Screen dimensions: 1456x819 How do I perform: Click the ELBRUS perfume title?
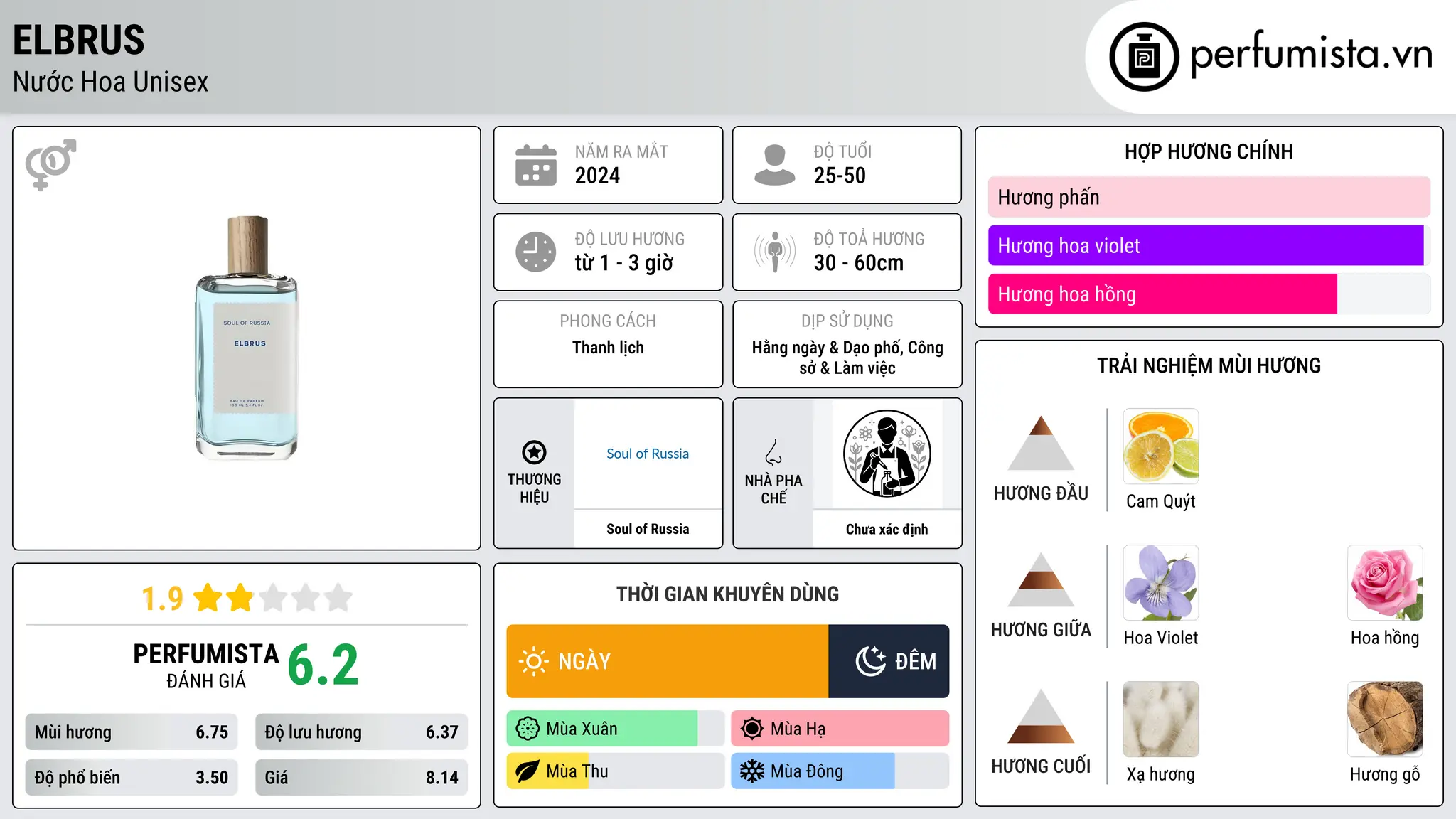pos(79,40)
